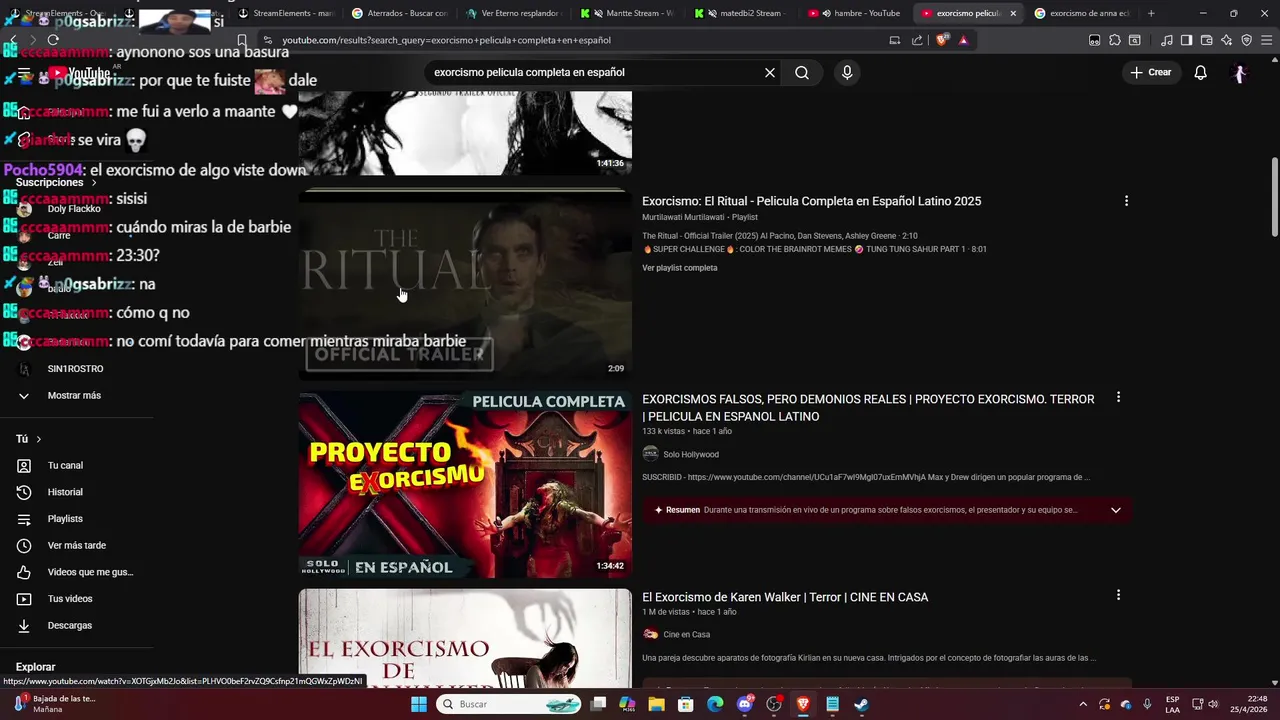Close the exorcismo pelicula tab
Viewport: 1280px width, 720px height.
[x=1013, y=13]
